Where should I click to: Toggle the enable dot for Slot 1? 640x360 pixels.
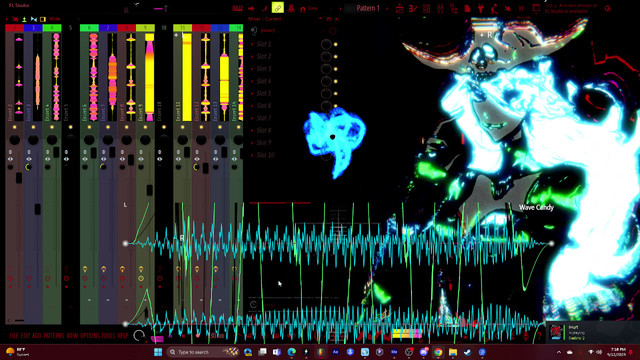click(336, 44)
